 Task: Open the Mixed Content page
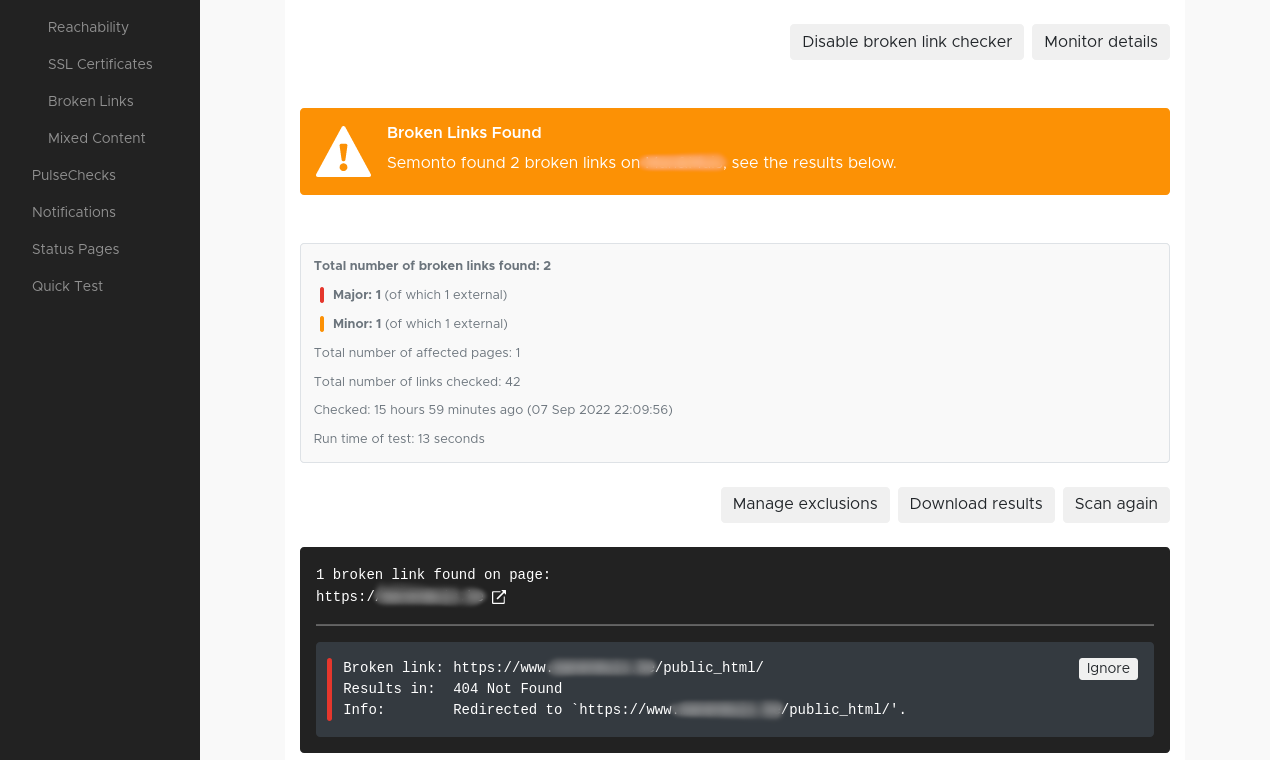click(x=96, y=138)
